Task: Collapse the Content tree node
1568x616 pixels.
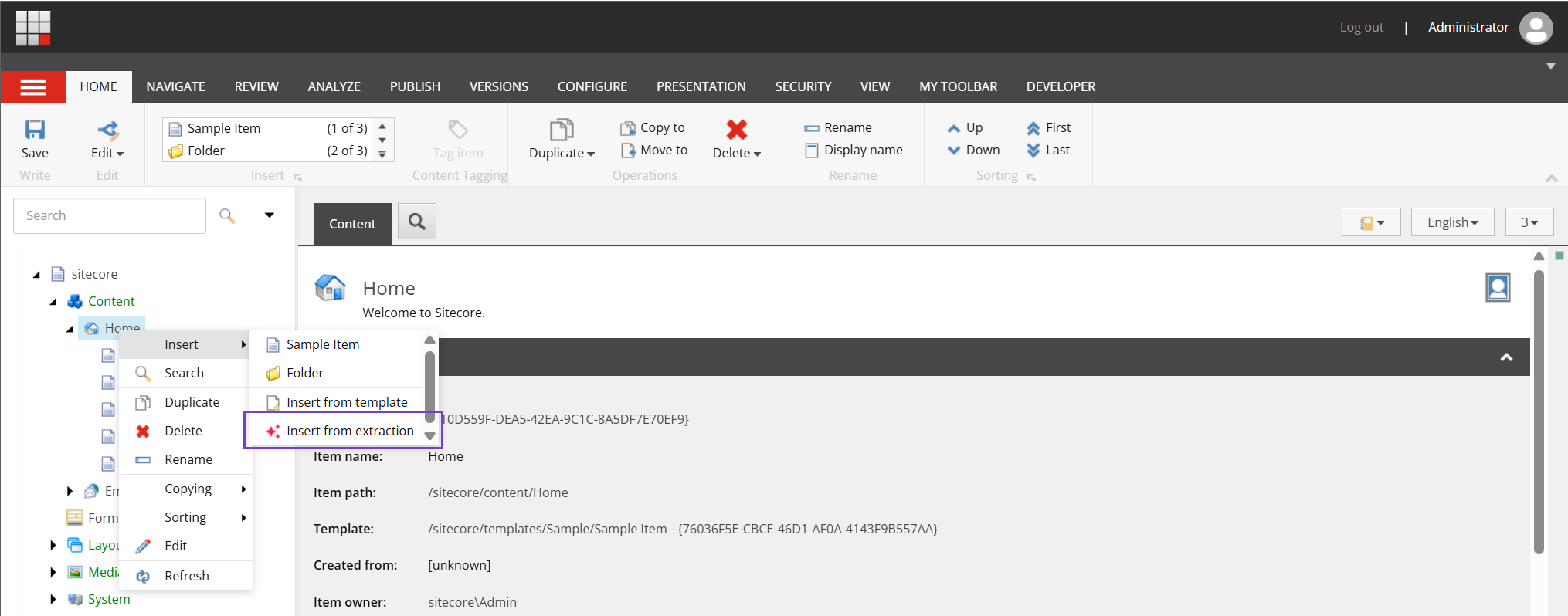Action: tap(53, 302)
